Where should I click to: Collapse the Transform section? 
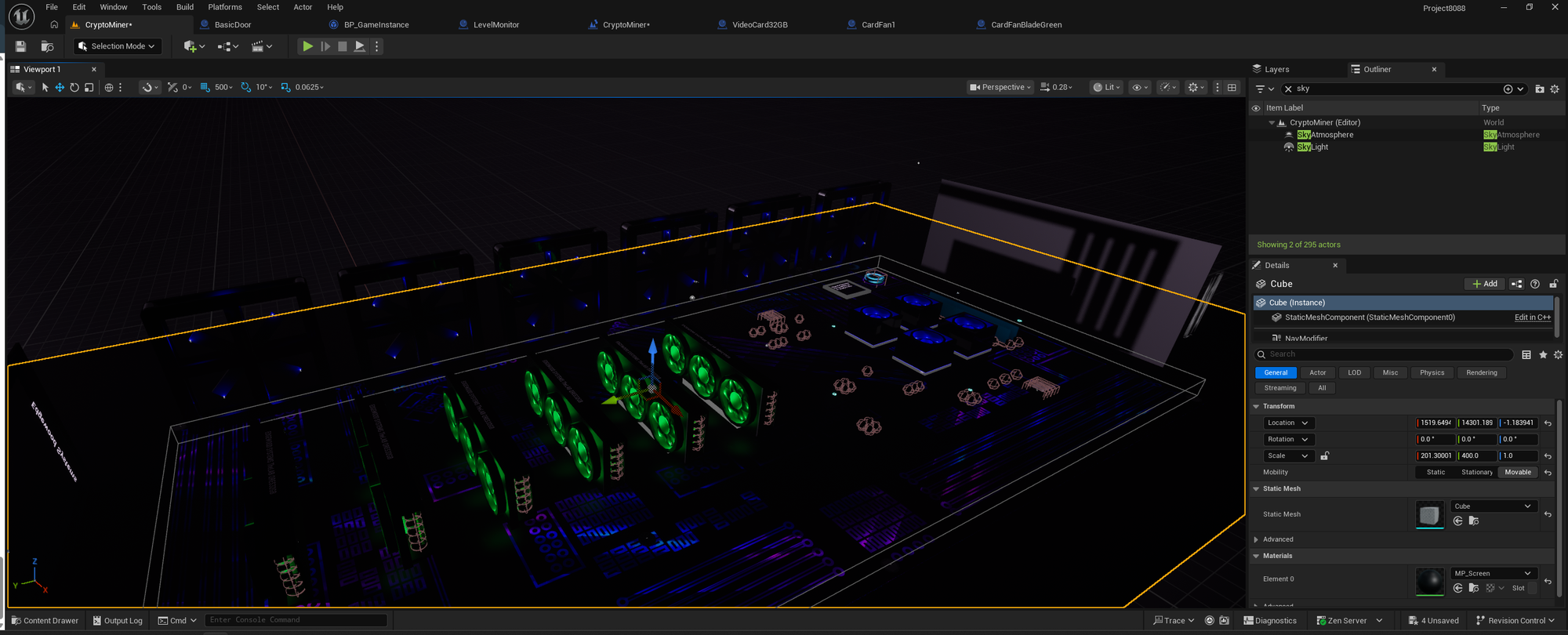[1256, 406]
